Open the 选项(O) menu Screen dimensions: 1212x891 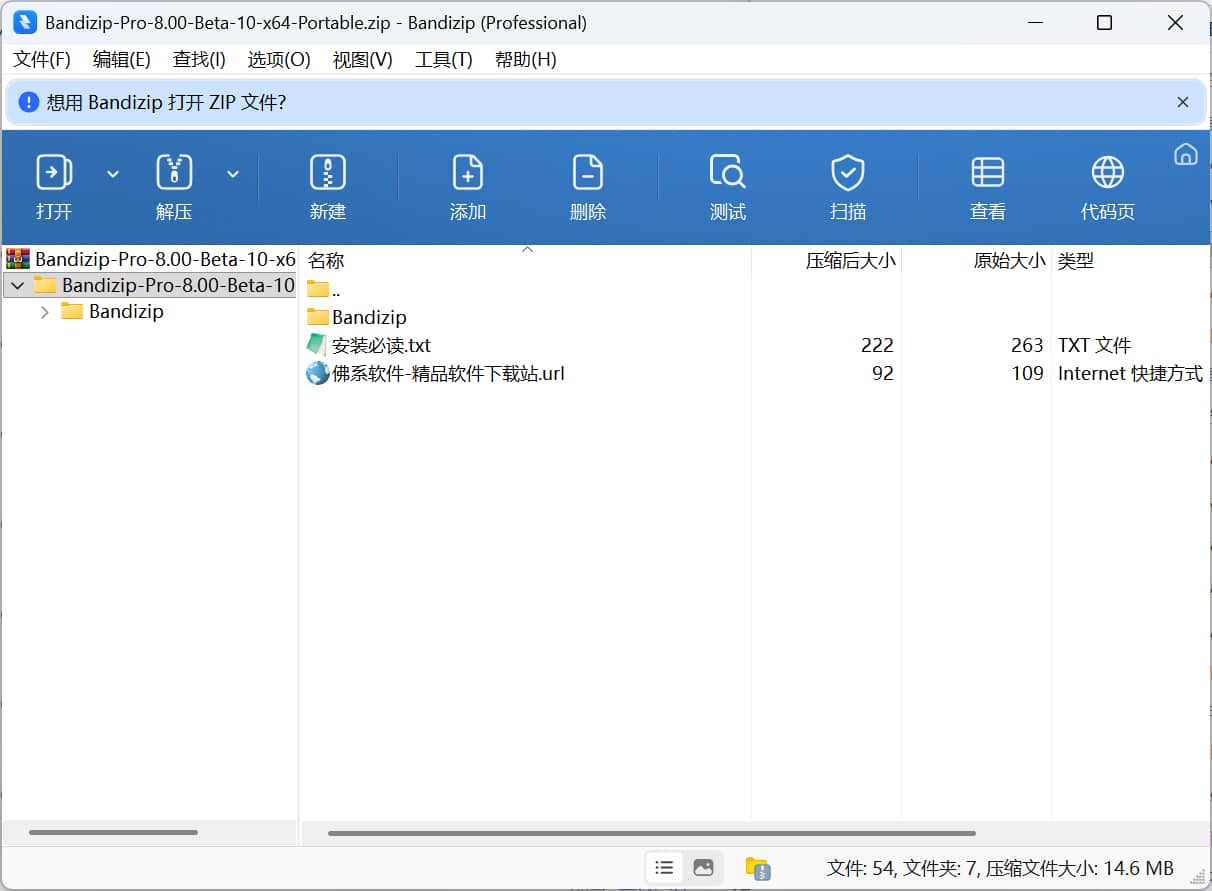pos(279,60)
